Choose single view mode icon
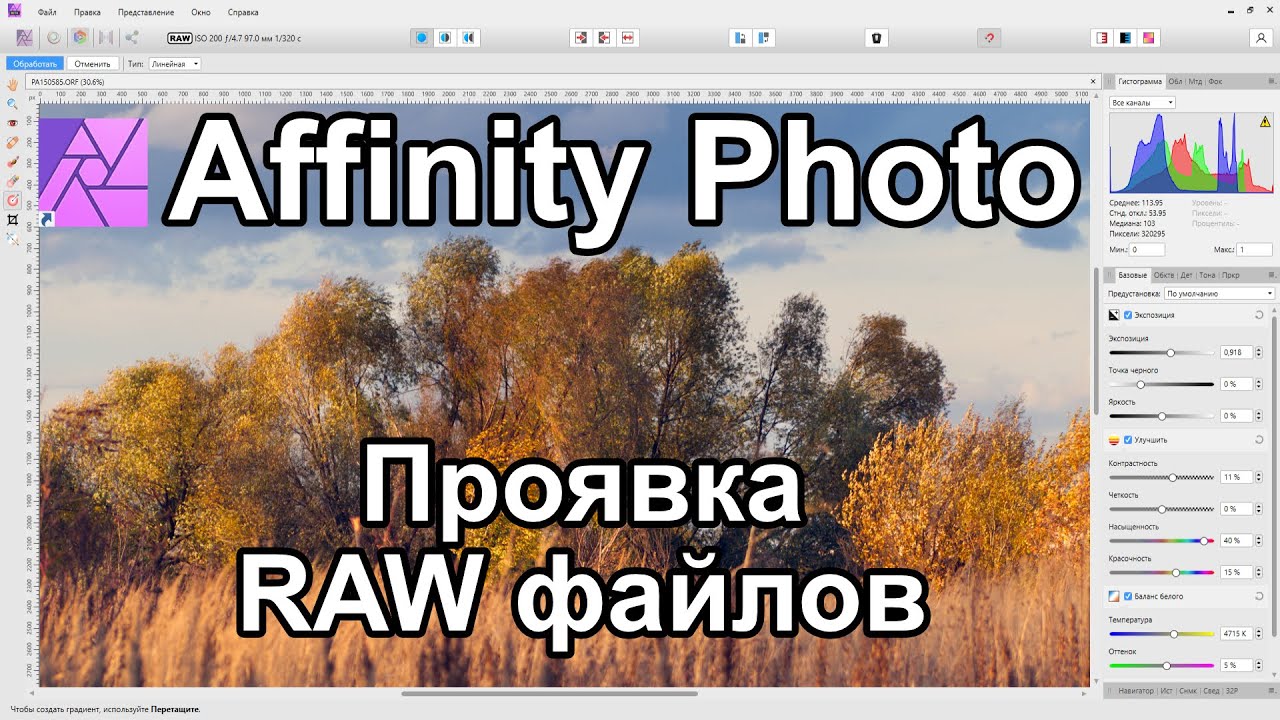This screenshot has width=1280, height=720. pyautogui.click(x=422, y=38)
